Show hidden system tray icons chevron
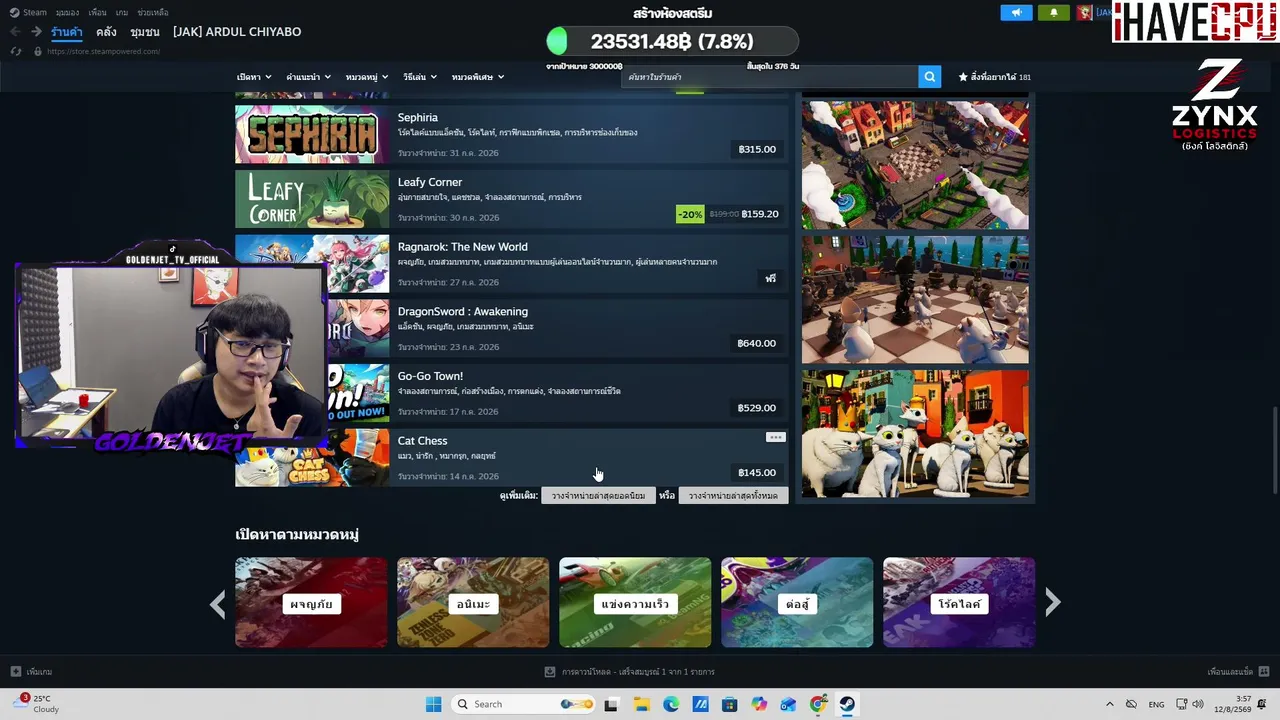 1109,704
